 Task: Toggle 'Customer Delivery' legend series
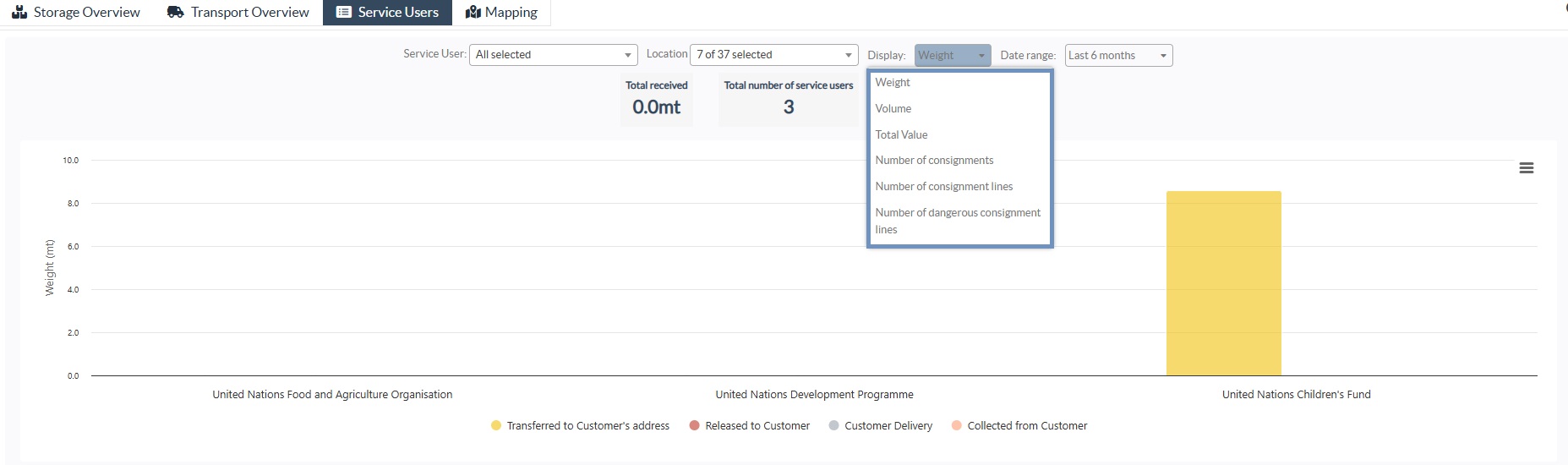click(x=881, y=426)
